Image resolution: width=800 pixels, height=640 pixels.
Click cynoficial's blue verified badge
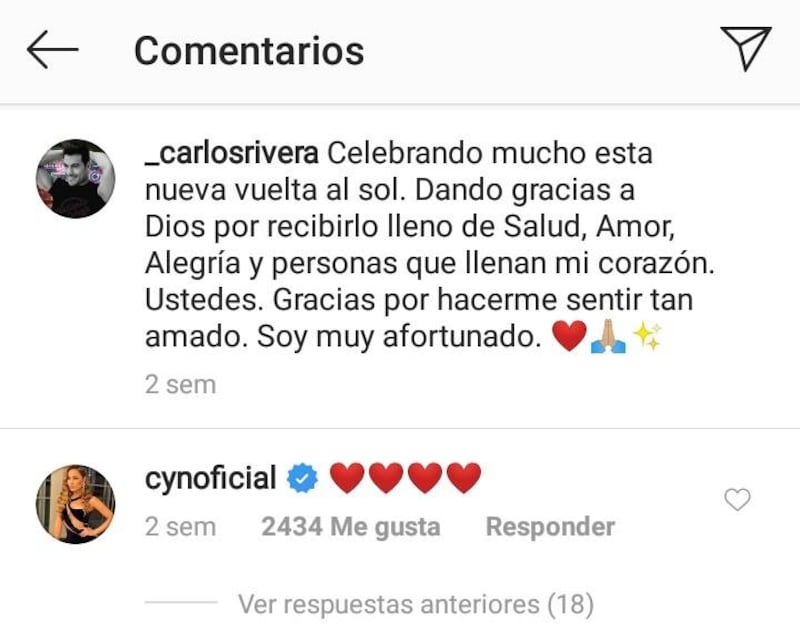coord(302,478)
